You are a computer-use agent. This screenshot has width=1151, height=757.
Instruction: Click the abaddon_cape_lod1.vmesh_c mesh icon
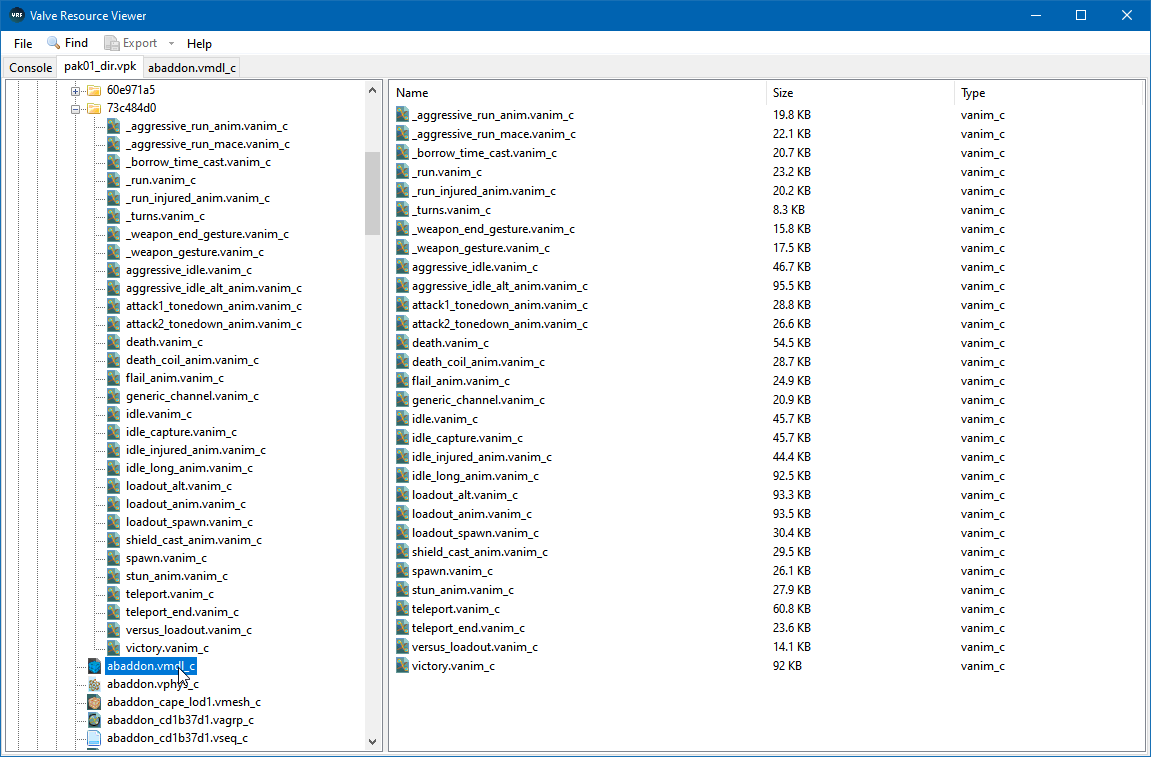(x=95, y=702)
